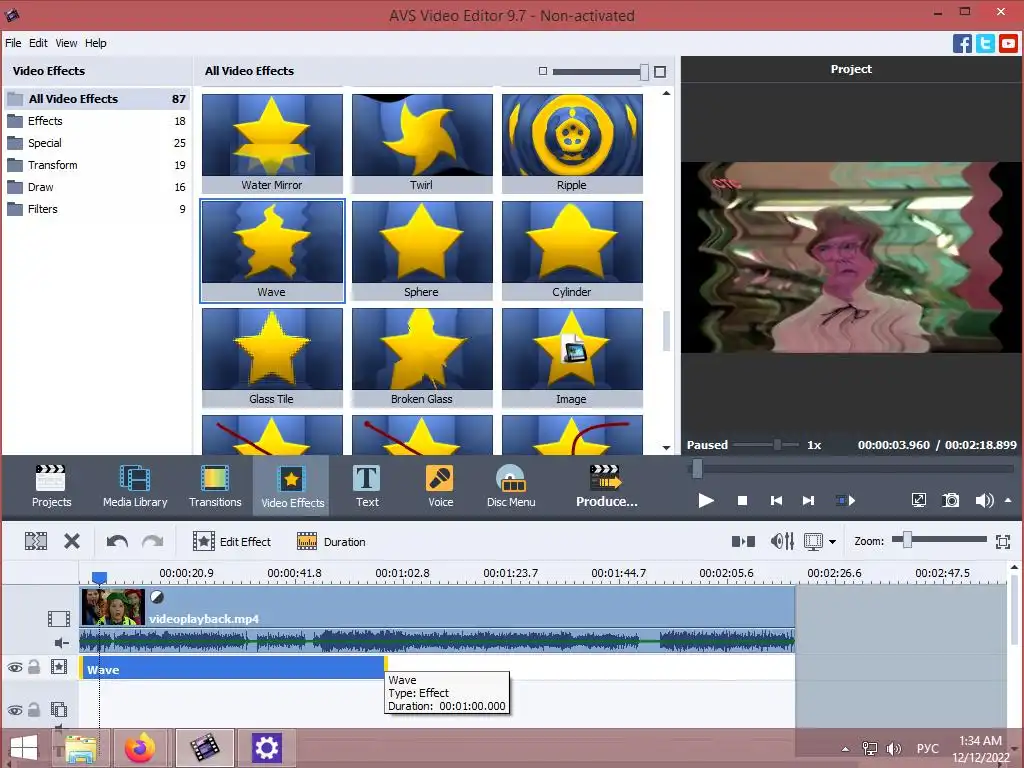Go to next scene
1024x768 pixels.
846,501
